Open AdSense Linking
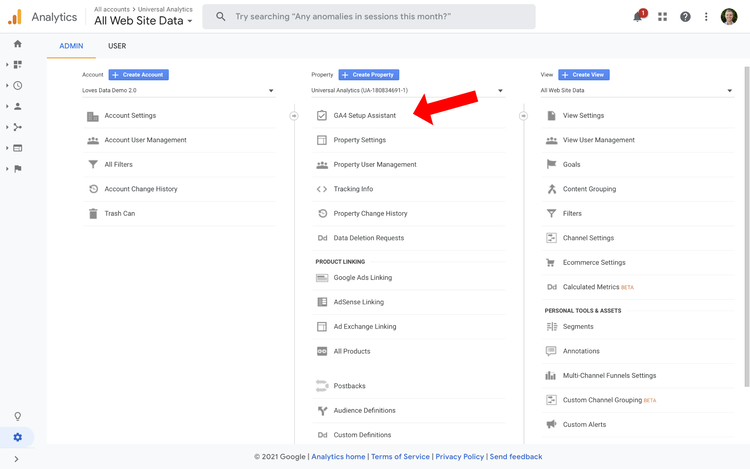 (359, 302)
